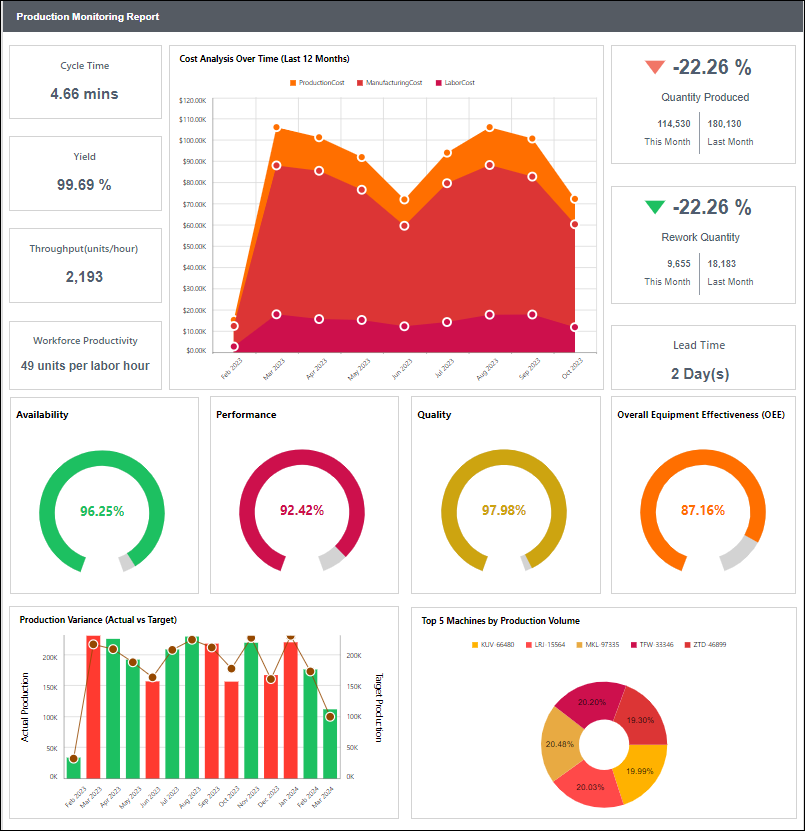Screen dimensions: 805x831
Task: Click the red Oct 2023 production variance bar
Action: coord(232,730)
